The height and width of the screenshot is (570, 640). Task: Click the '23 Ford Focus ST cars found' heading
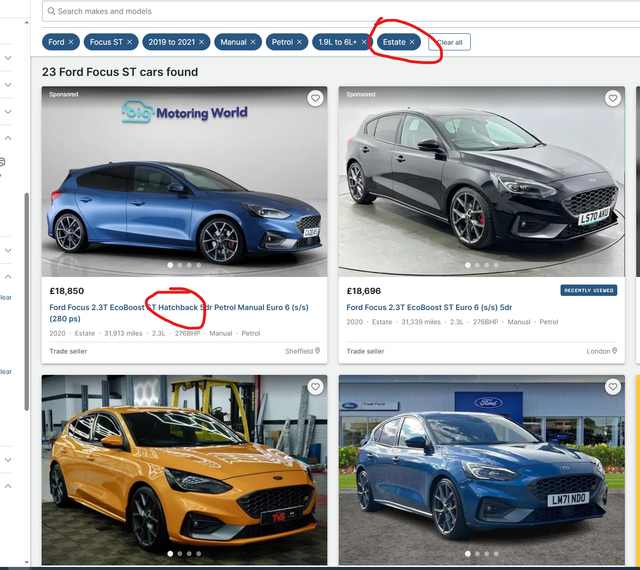point(120,72)
